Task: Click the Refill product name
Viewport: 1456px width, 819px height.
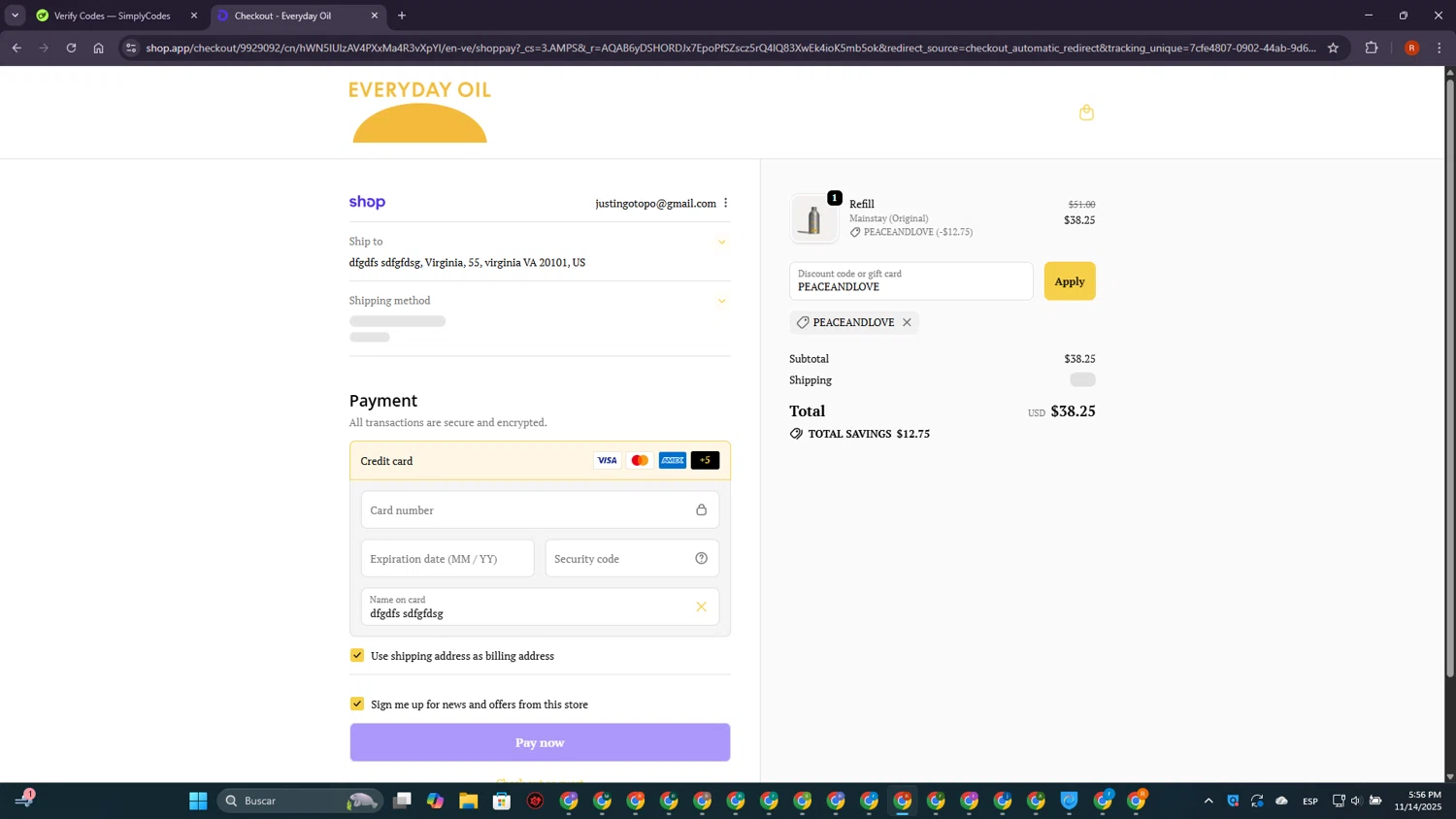Action: [x=862, y=204]
